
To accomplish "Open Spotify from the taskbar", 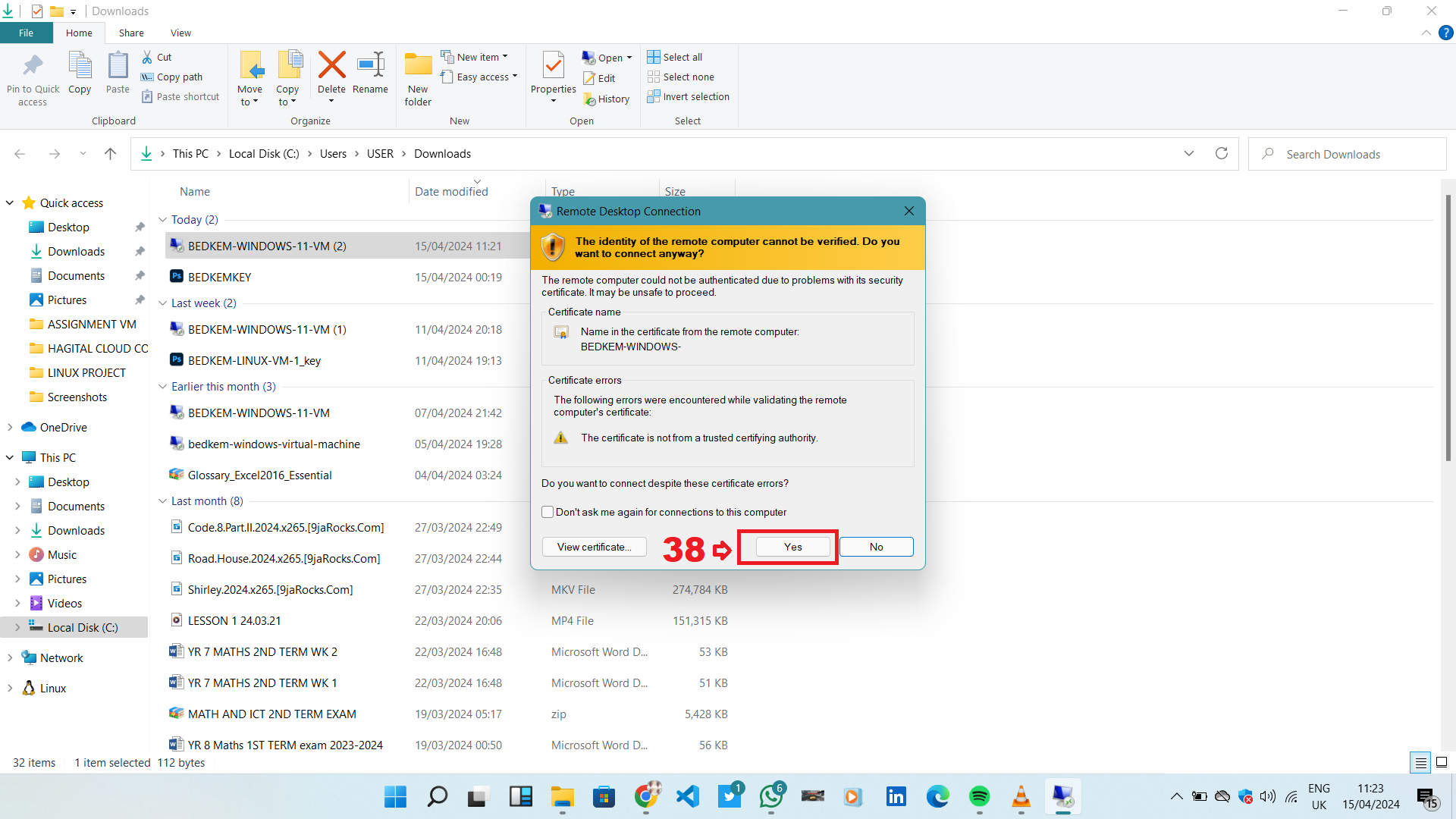I will [x=979, y=796].
